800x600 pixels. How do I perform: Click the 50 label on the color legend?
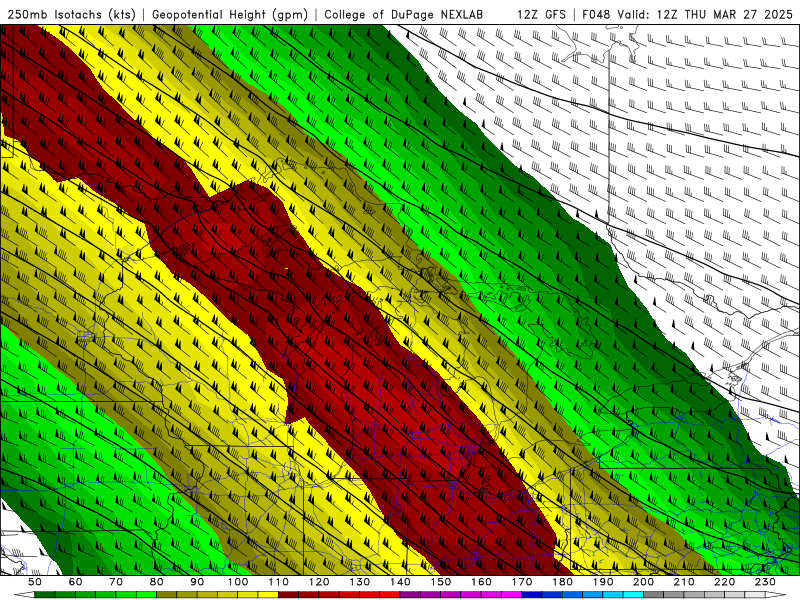click(35, 582)
